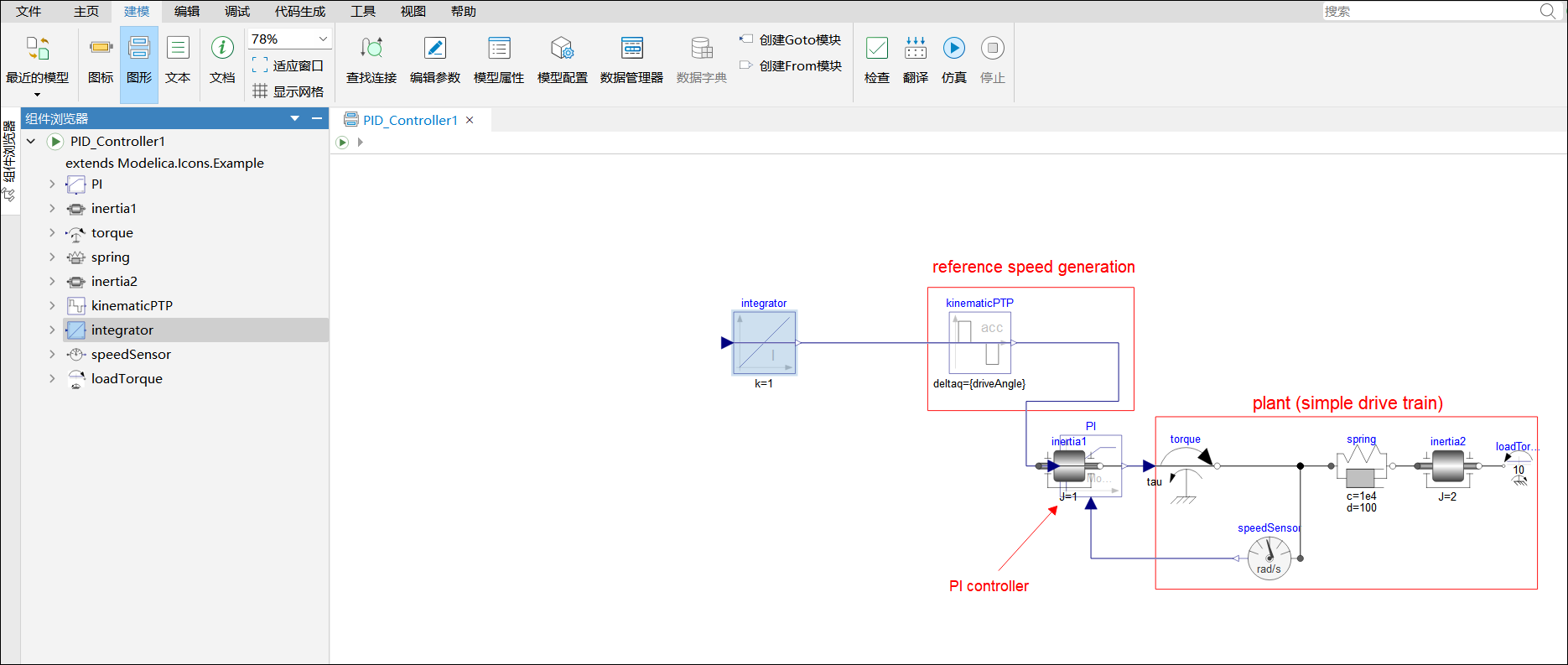Open the 代码生成 menu

click(x=299, y=12)
